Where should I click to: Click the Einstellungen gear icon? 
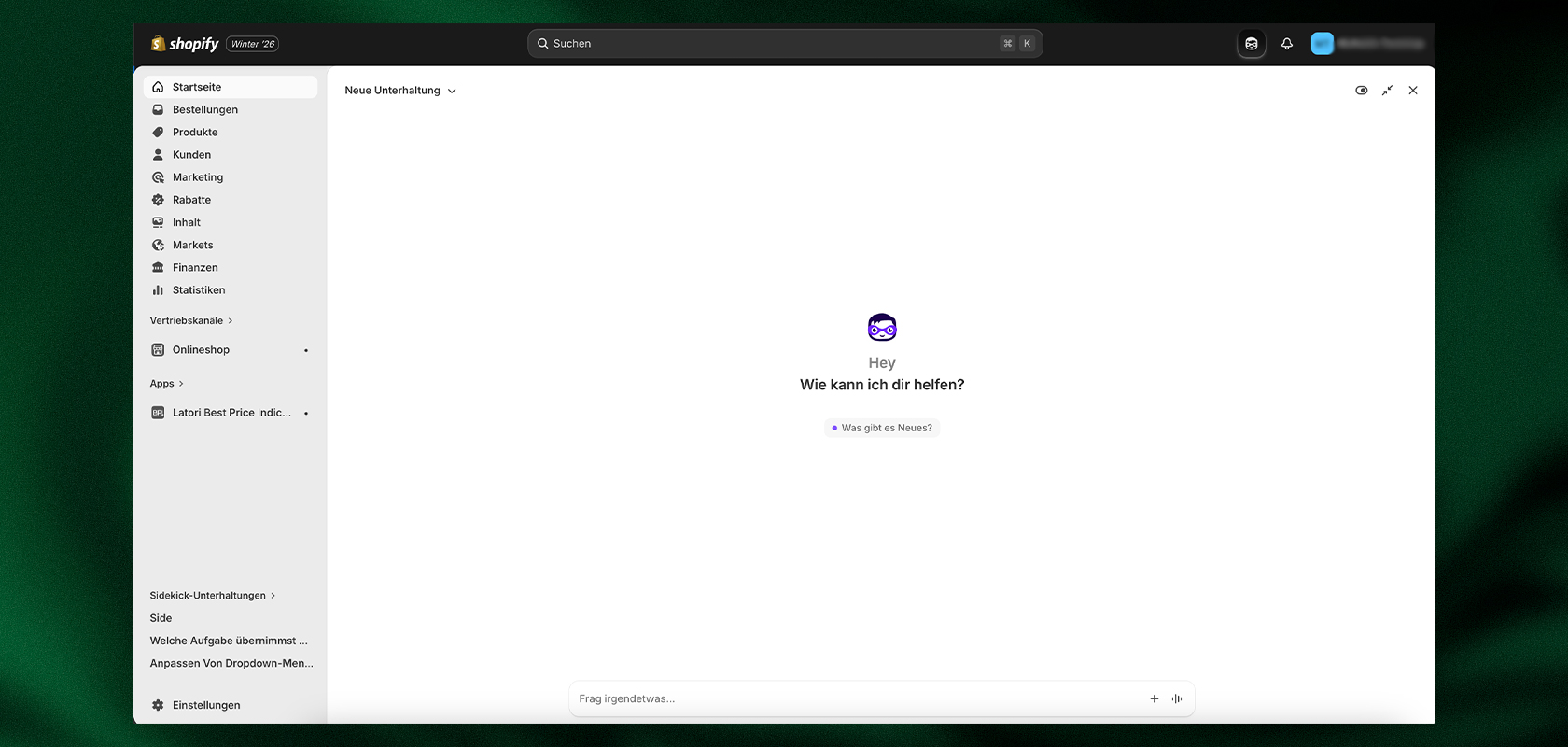158,705
